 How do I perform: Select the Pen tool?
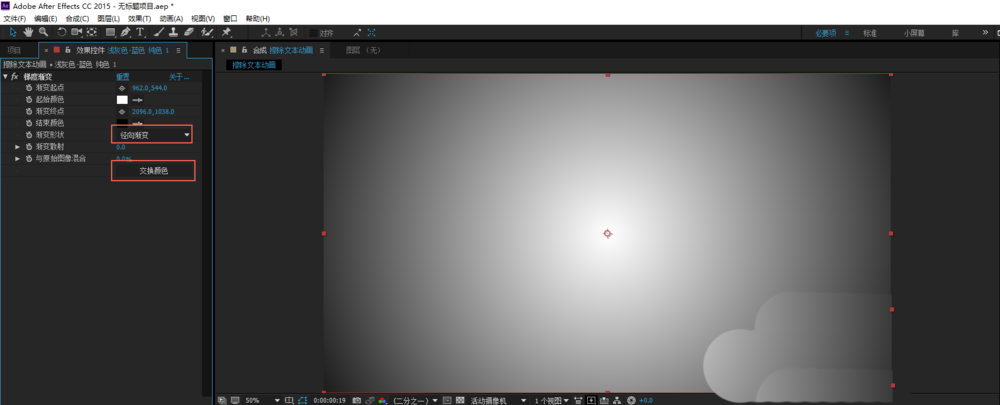tap(126, 32)
